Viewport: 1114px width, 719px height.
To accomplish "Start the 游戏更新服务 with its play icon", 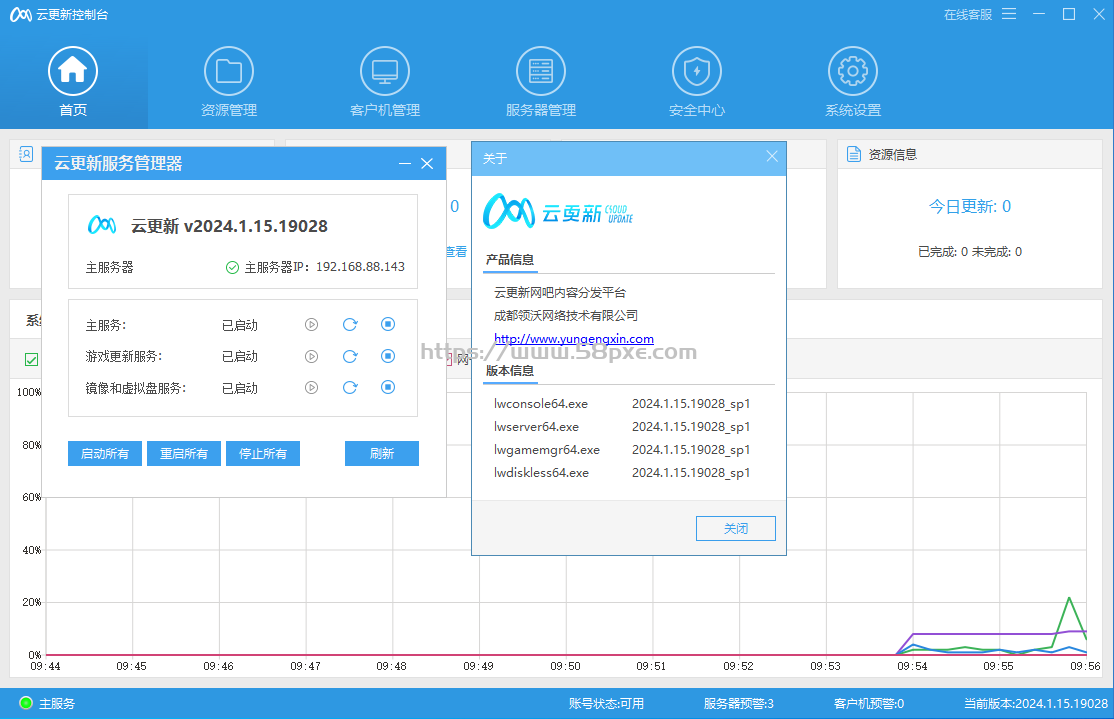I will (x=311, y=357).
